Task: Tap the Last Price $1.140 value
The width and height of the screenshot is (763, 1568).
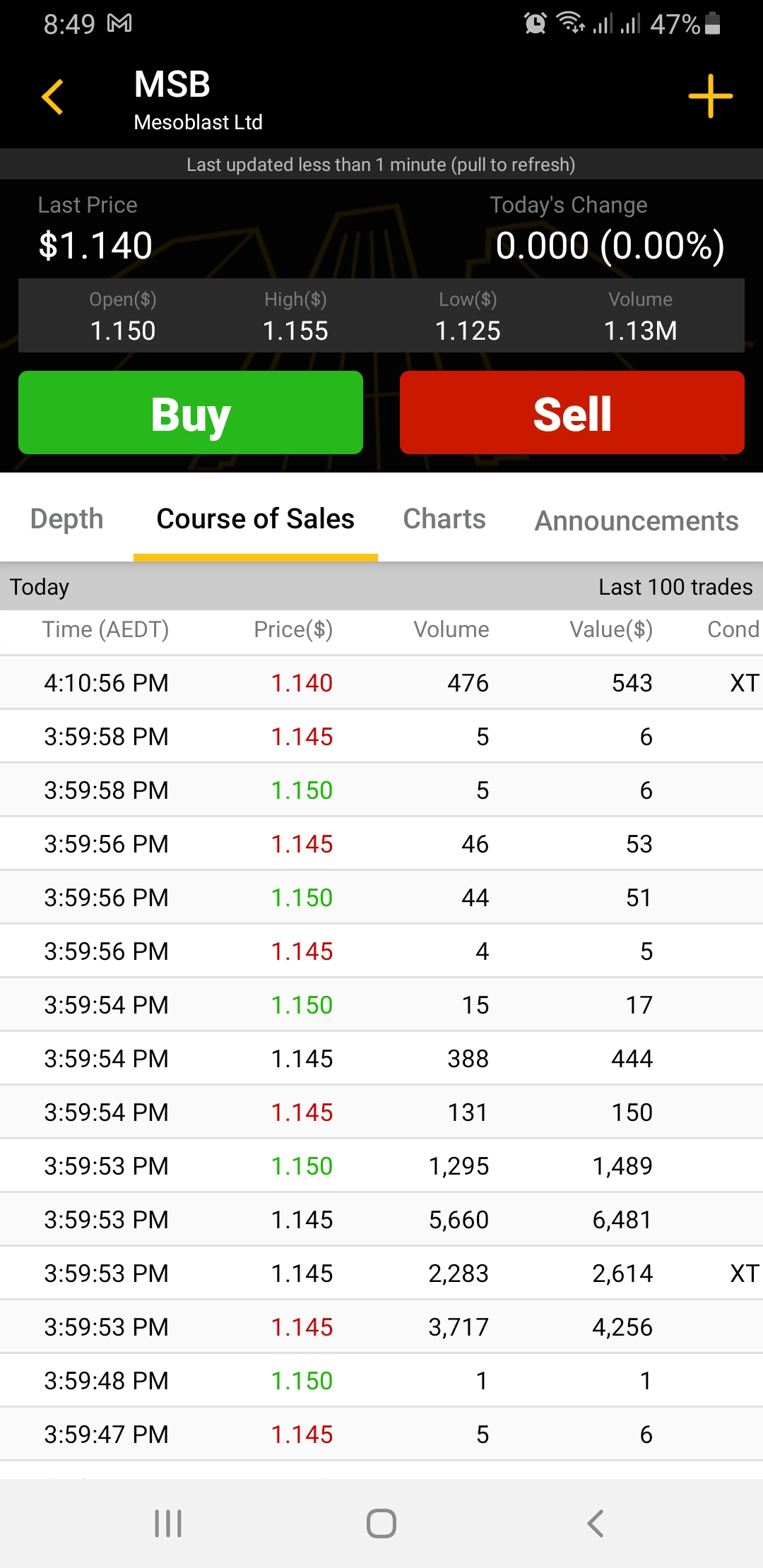Action: pos(95,246)
